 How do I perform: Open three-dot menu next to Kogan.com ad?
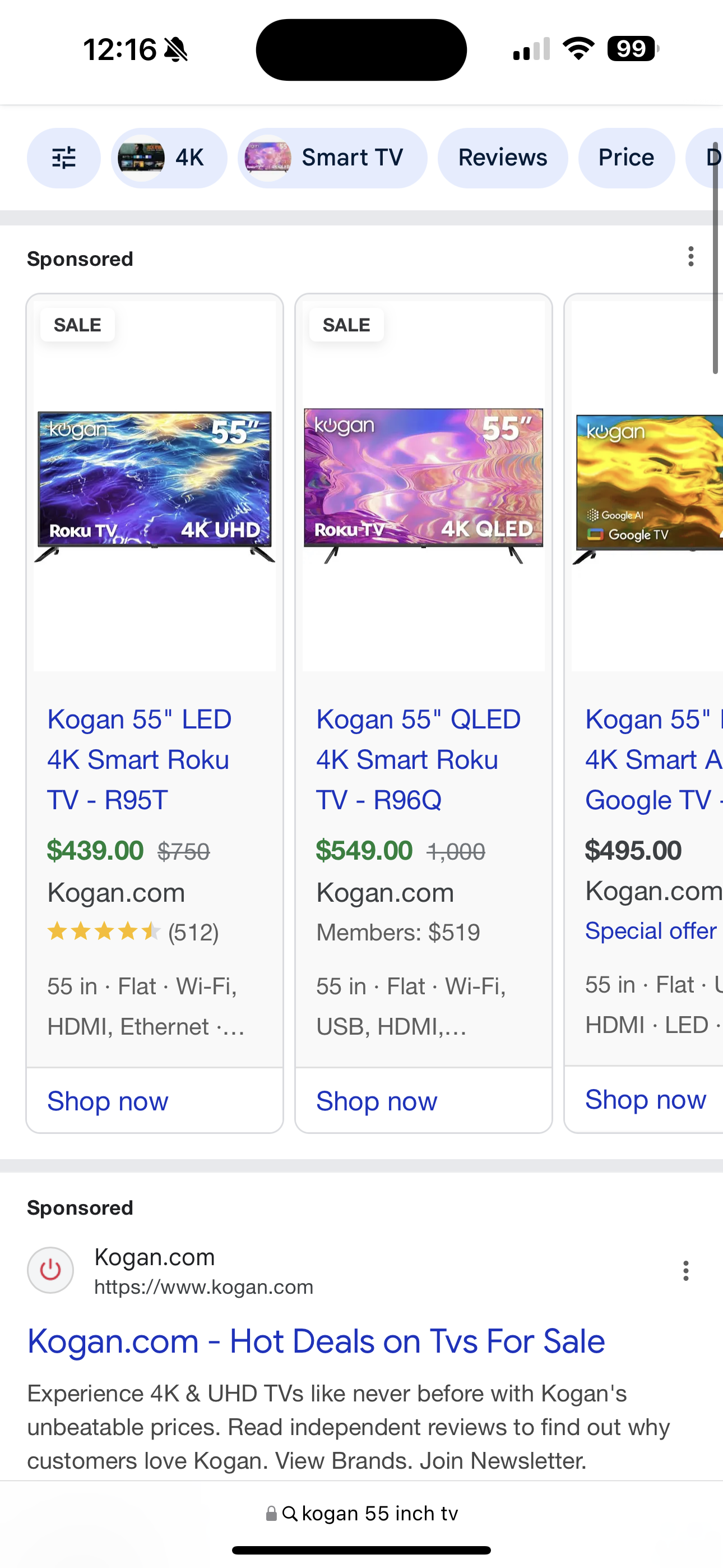685,1271
